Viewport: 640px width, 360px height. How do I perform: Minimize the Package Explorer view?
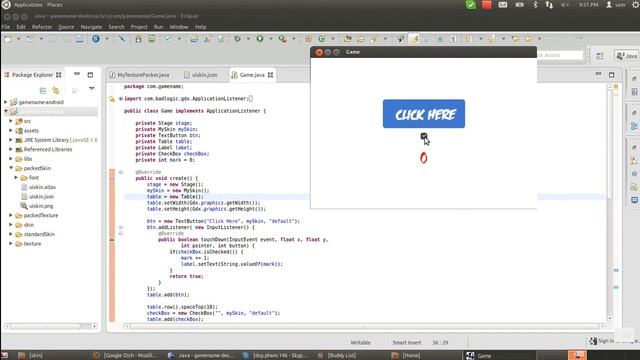tap(77, 74)
